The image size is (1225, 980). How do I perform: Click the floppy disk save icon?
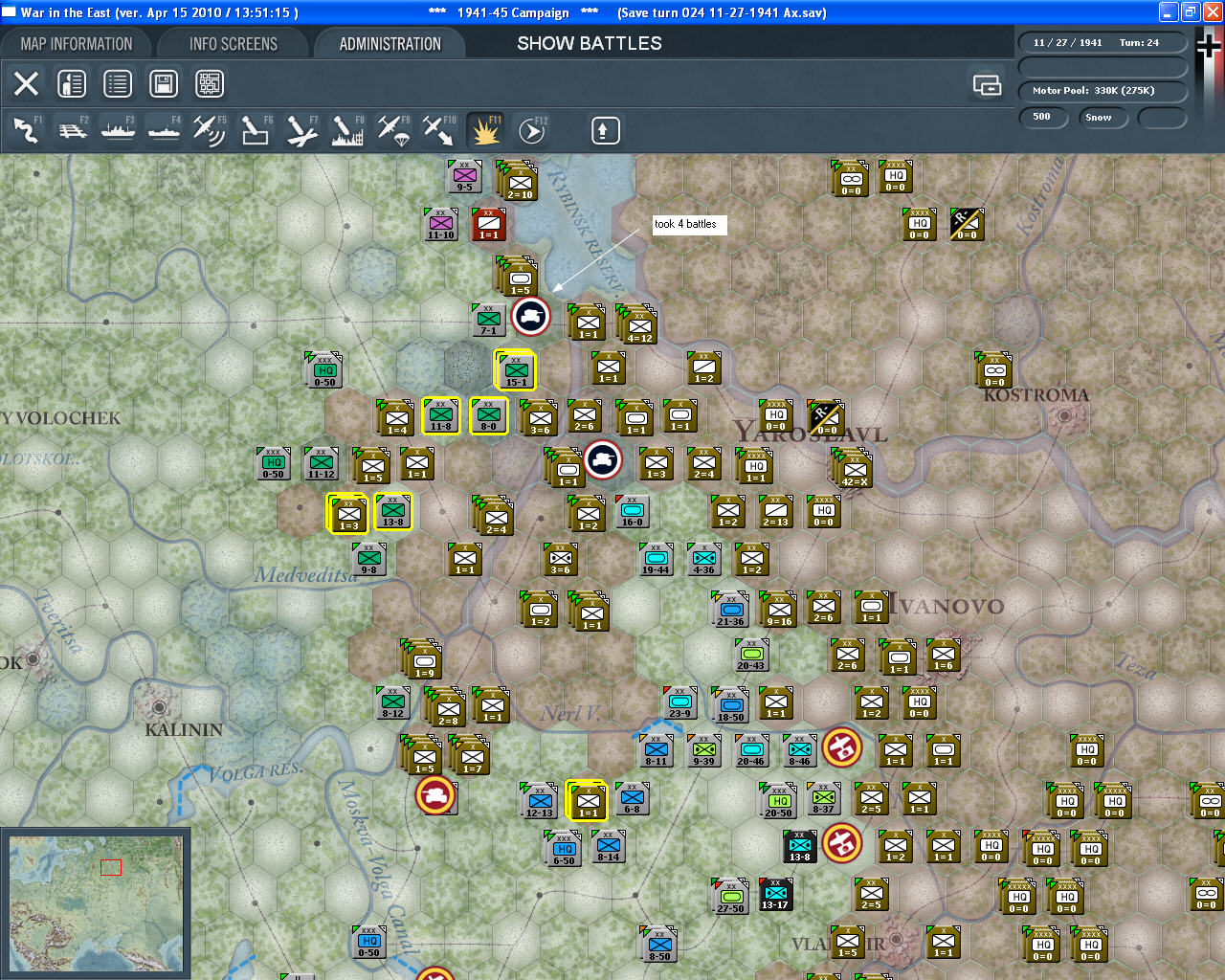[164, 83]
